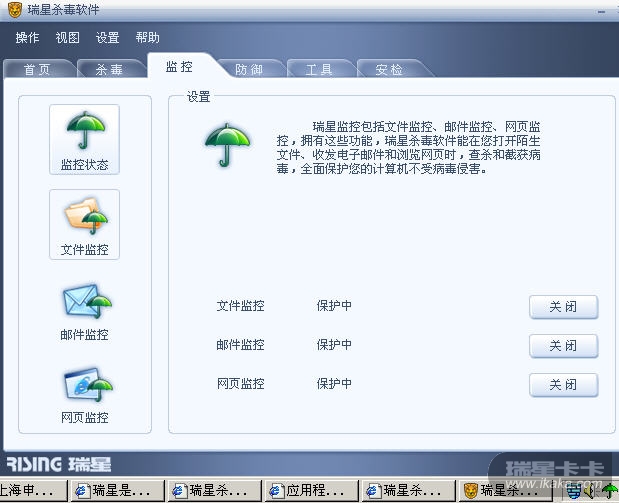The width and height of the screenshot is (619, 503).
Task: Open the 帮助 menu
Action: [x=147, y=38]
